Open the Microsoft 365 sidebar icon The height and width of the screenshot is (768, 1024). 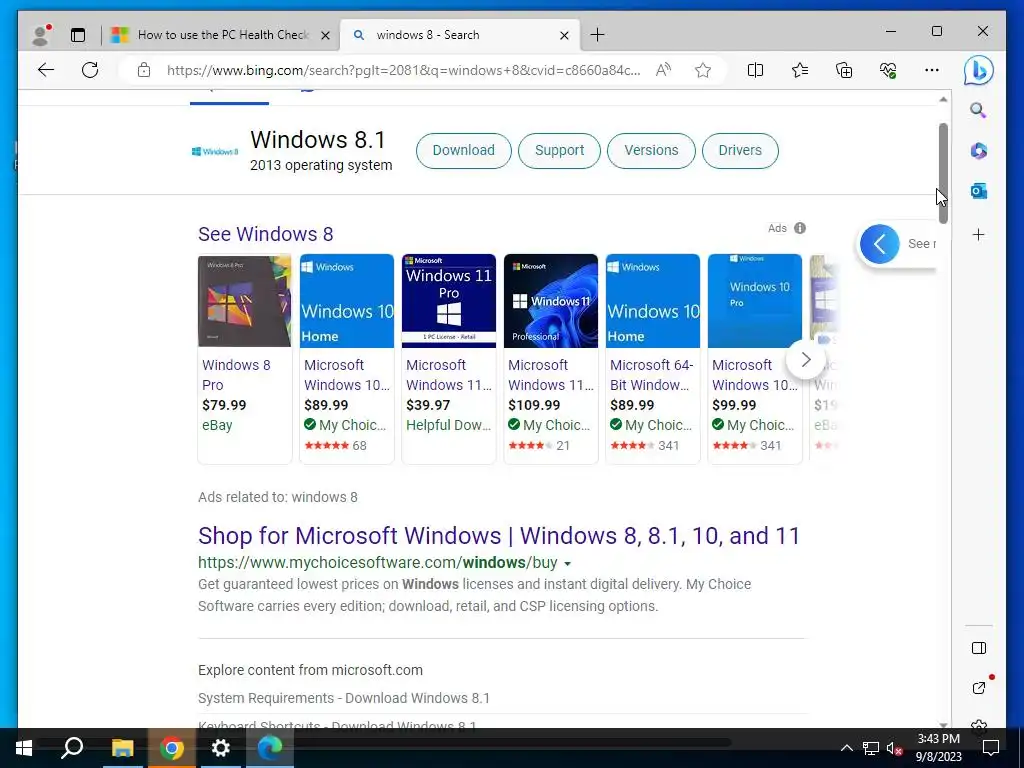click(978, 151)
